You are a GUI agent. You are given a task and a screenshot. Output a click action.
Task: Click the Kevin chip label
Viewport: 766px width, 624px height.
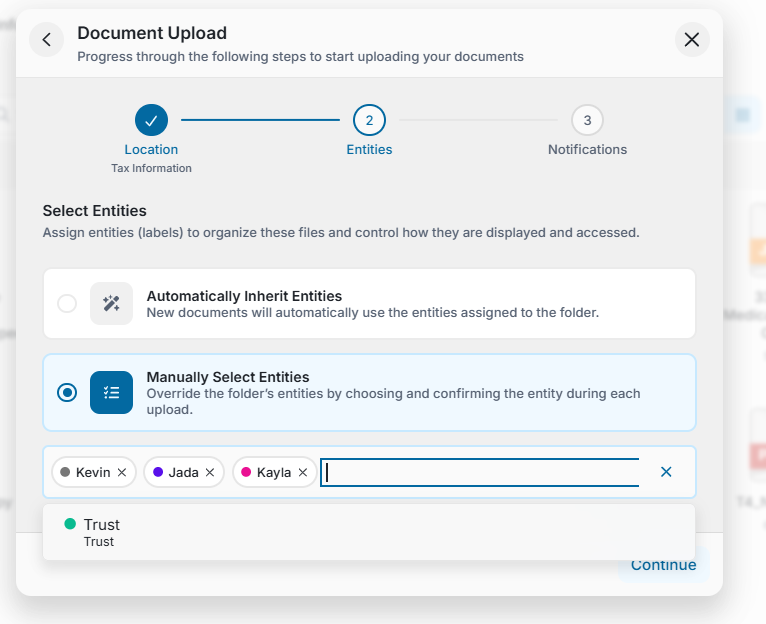click(93, 473)
